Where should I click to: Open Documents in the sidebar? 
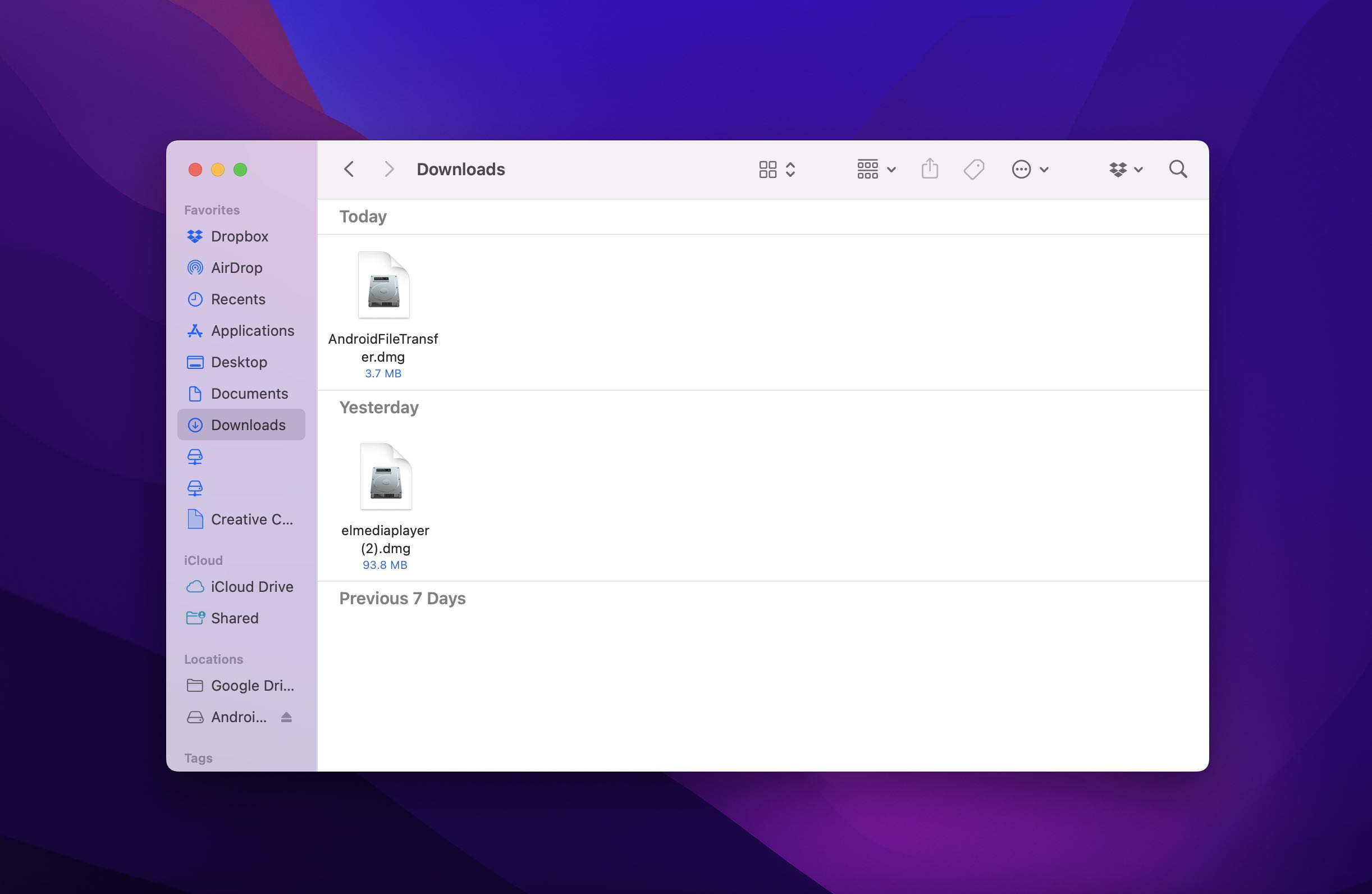coord(241,393)
